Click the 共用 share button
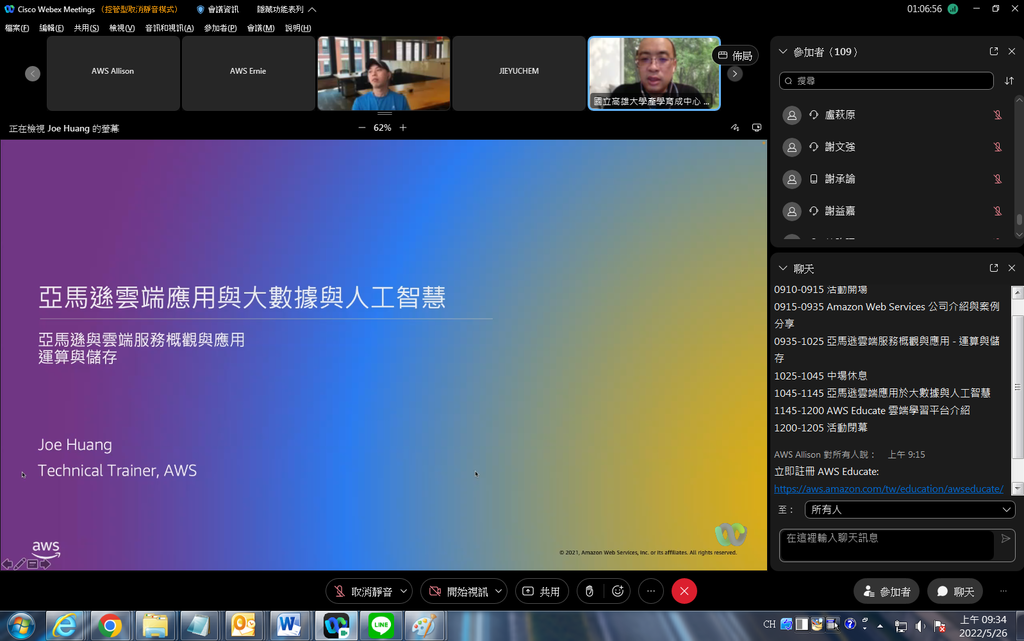The width and height of the screenshot is (1024, 641). (x=541, y=591)
